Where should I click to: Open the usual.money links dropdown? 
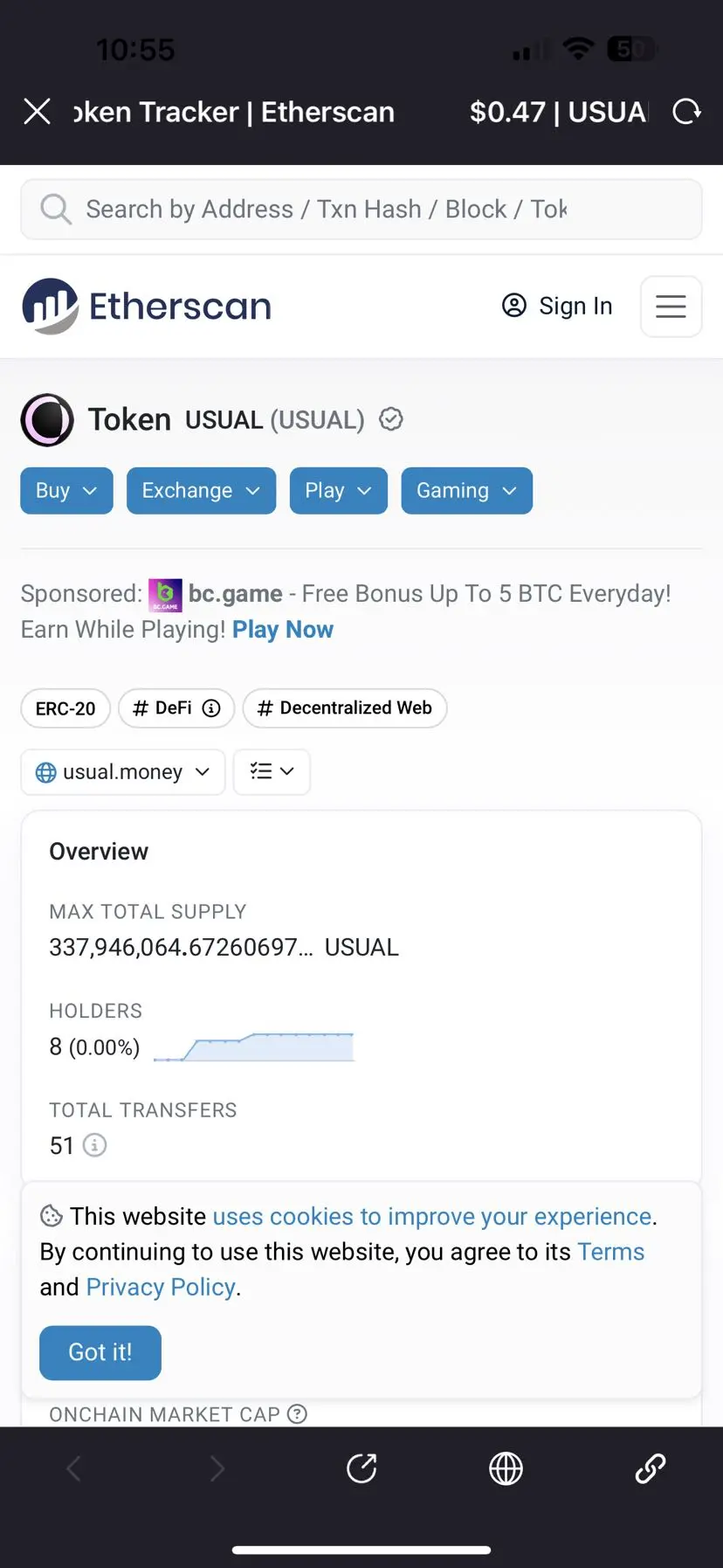123,772
